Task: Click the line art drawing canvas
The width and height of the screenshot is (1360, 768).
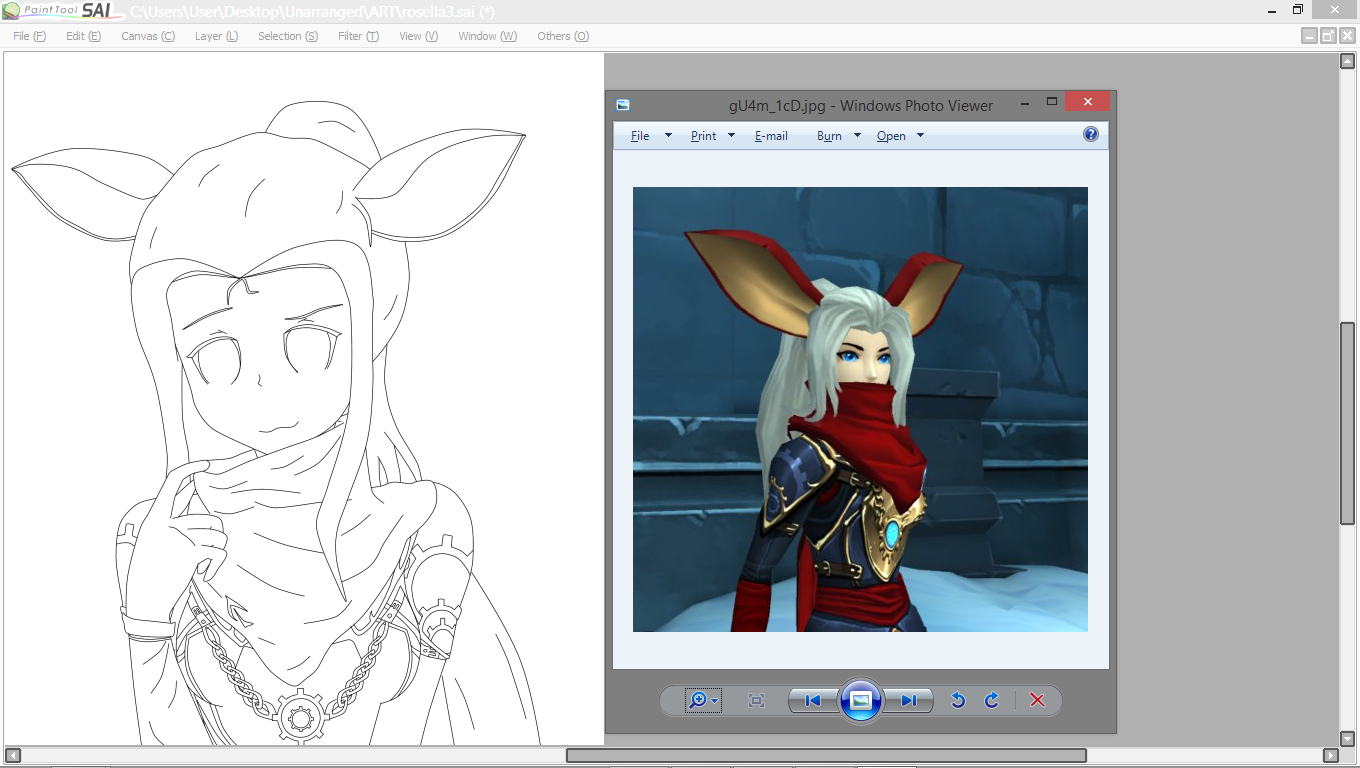Action: (304, 399)
